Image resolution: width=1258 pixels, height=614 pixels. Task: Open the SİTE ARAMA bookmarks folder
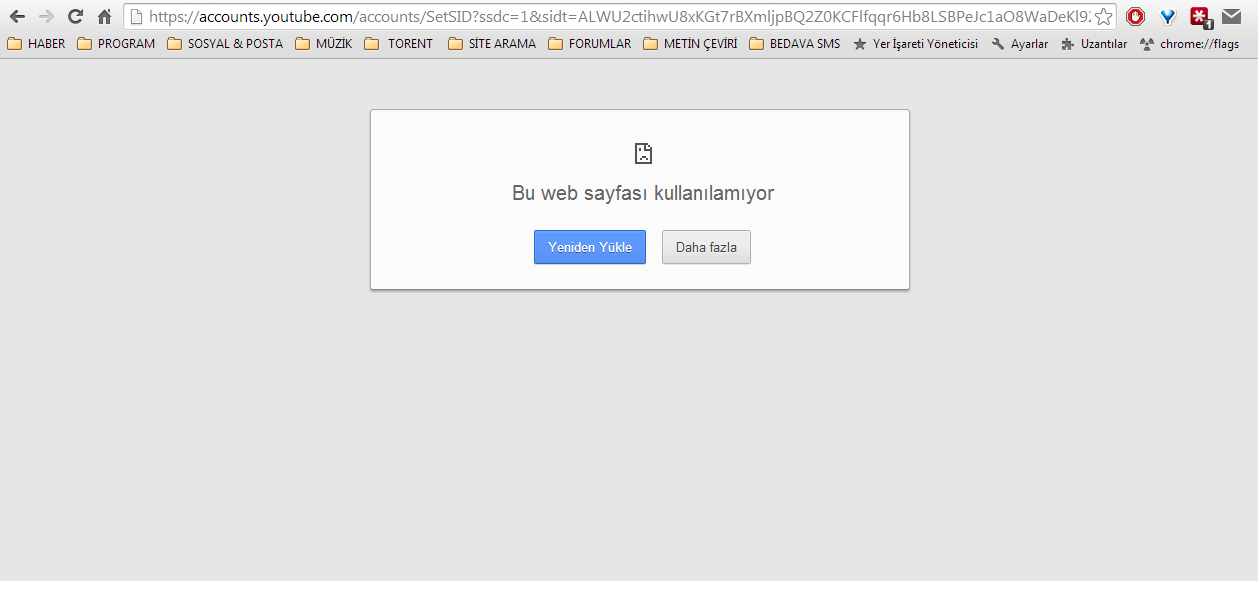coord(492,44)
